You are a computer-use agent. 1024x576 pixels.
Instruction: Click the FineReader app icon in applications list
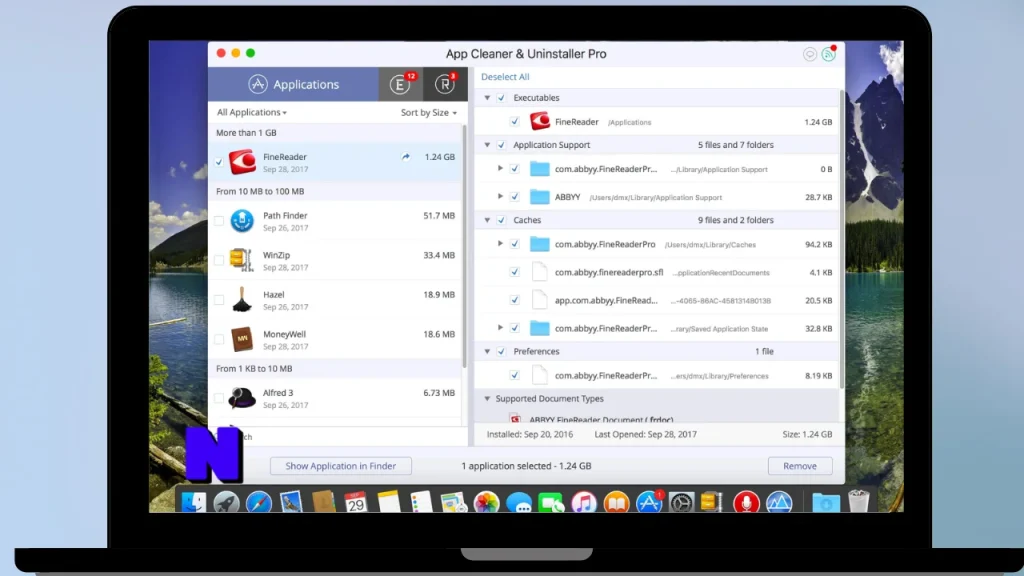[x=242, y=162]
